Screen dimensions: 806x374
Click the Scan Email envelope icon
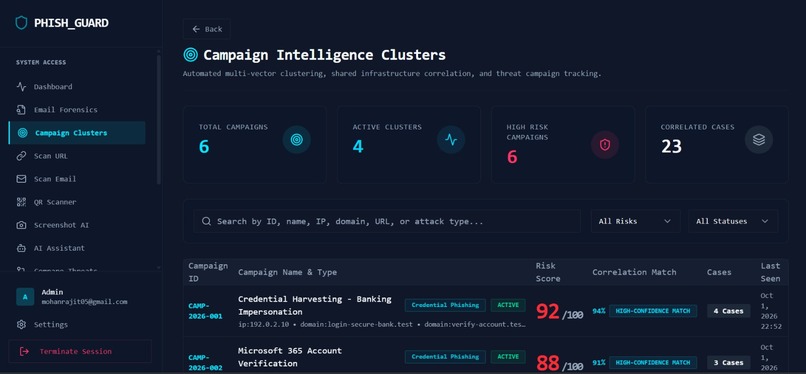click(x=21, y=179)
